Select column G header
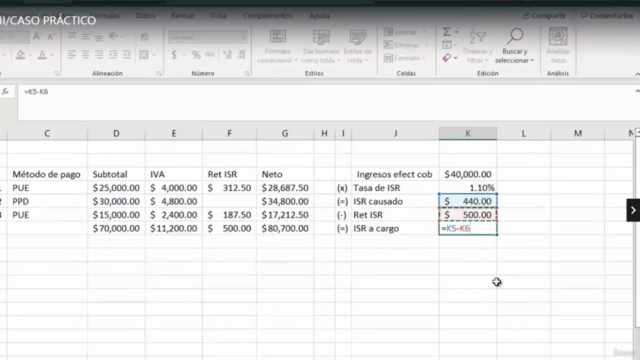640x360 pixels. point(285,133)
